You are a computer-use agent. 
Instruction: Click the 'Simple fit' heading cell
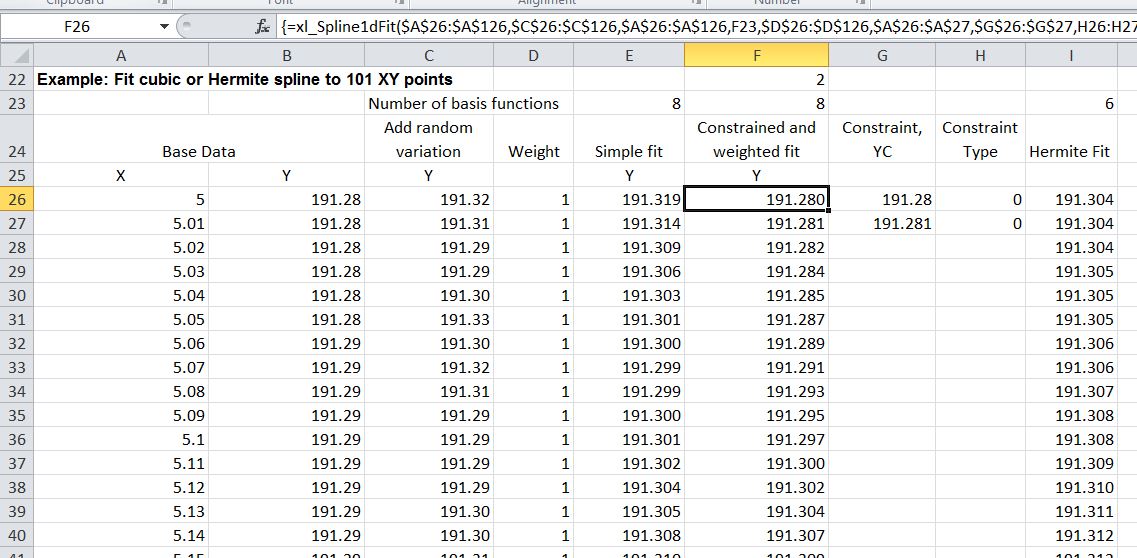coord(628,151)
